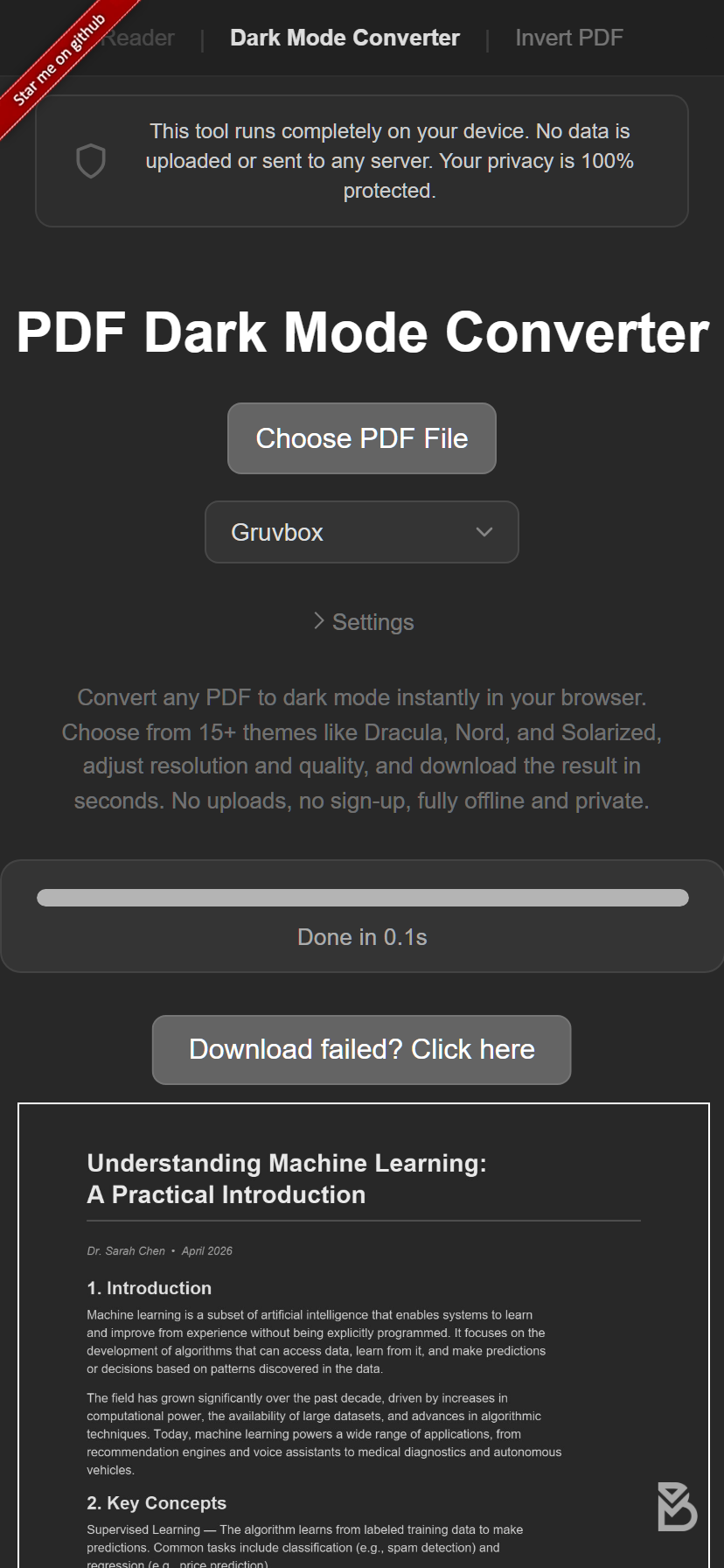The height and width of the screenshot is (1568, 724).
Task: Click the PDF Dark Mode Converter heading
Action: [x=361, y=332]
